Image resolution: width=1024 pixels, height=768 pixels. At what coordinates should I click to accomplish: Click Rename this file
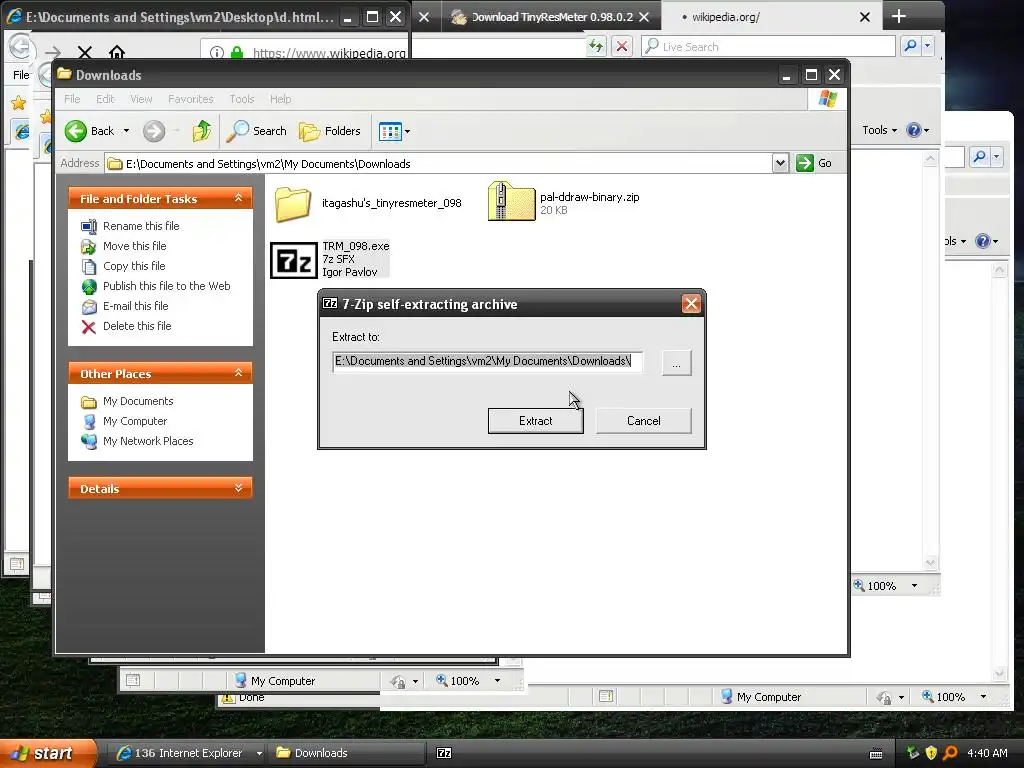pyautogui.click(x=141, y=226)
